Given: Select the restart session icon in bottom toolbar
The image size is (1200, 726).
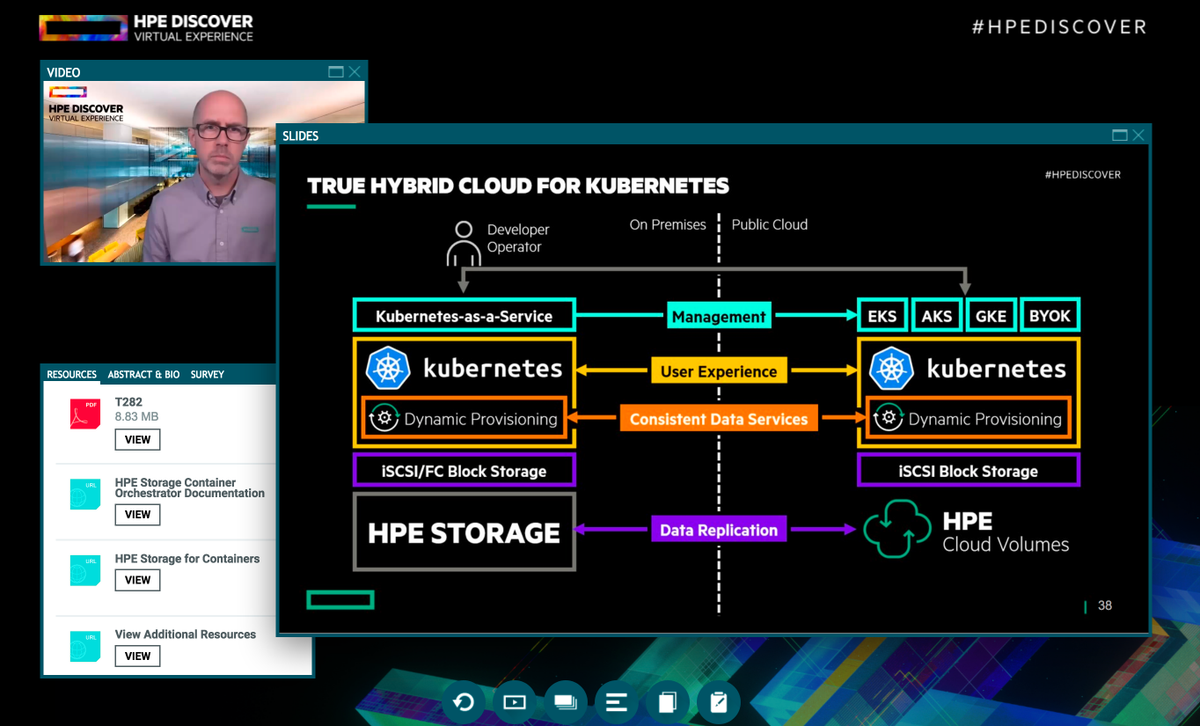Looking at the screenshot, I should [463, 702].
